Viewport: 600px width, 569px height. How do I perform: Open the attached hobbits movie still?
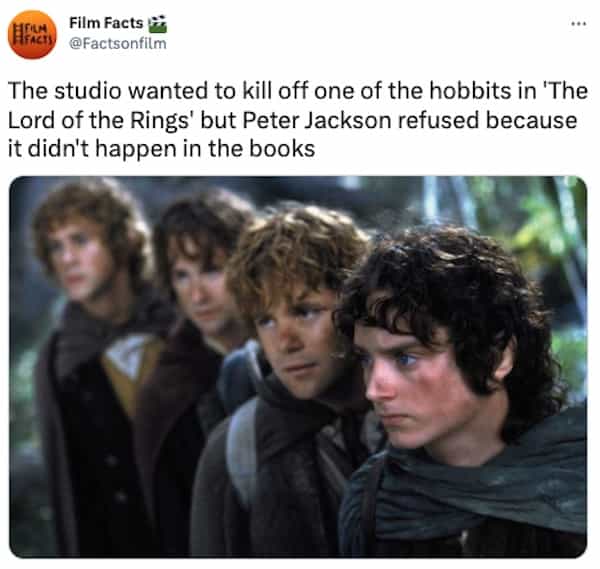298,366
